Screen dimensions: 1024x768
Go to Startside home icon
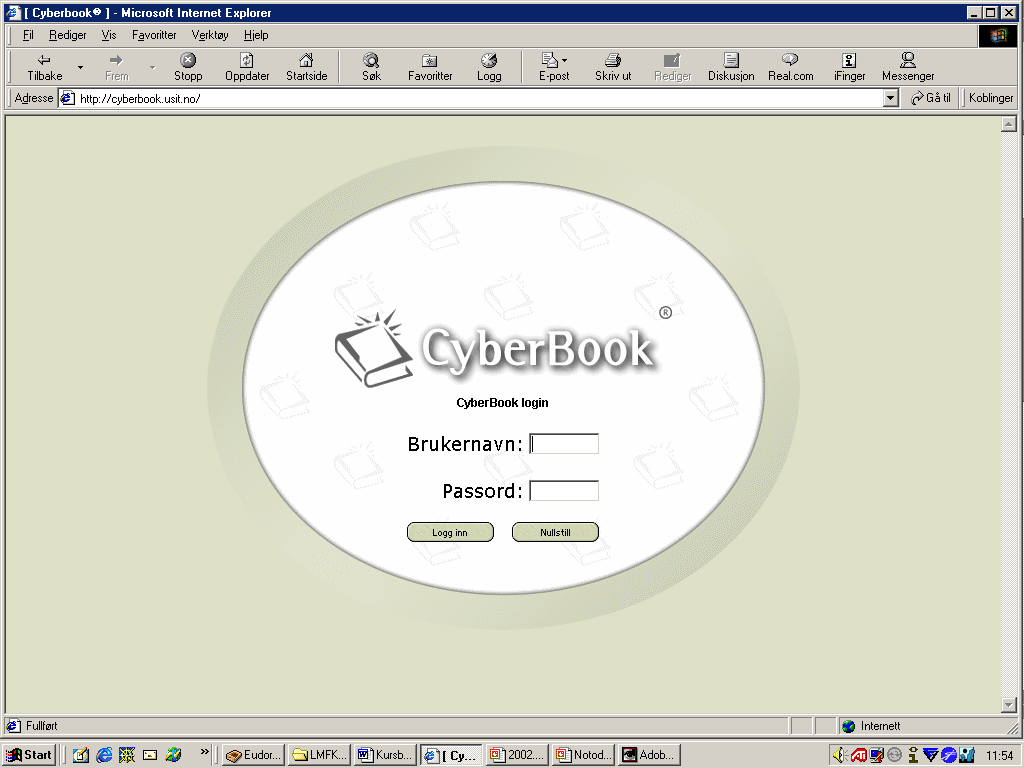coord(306,61)
